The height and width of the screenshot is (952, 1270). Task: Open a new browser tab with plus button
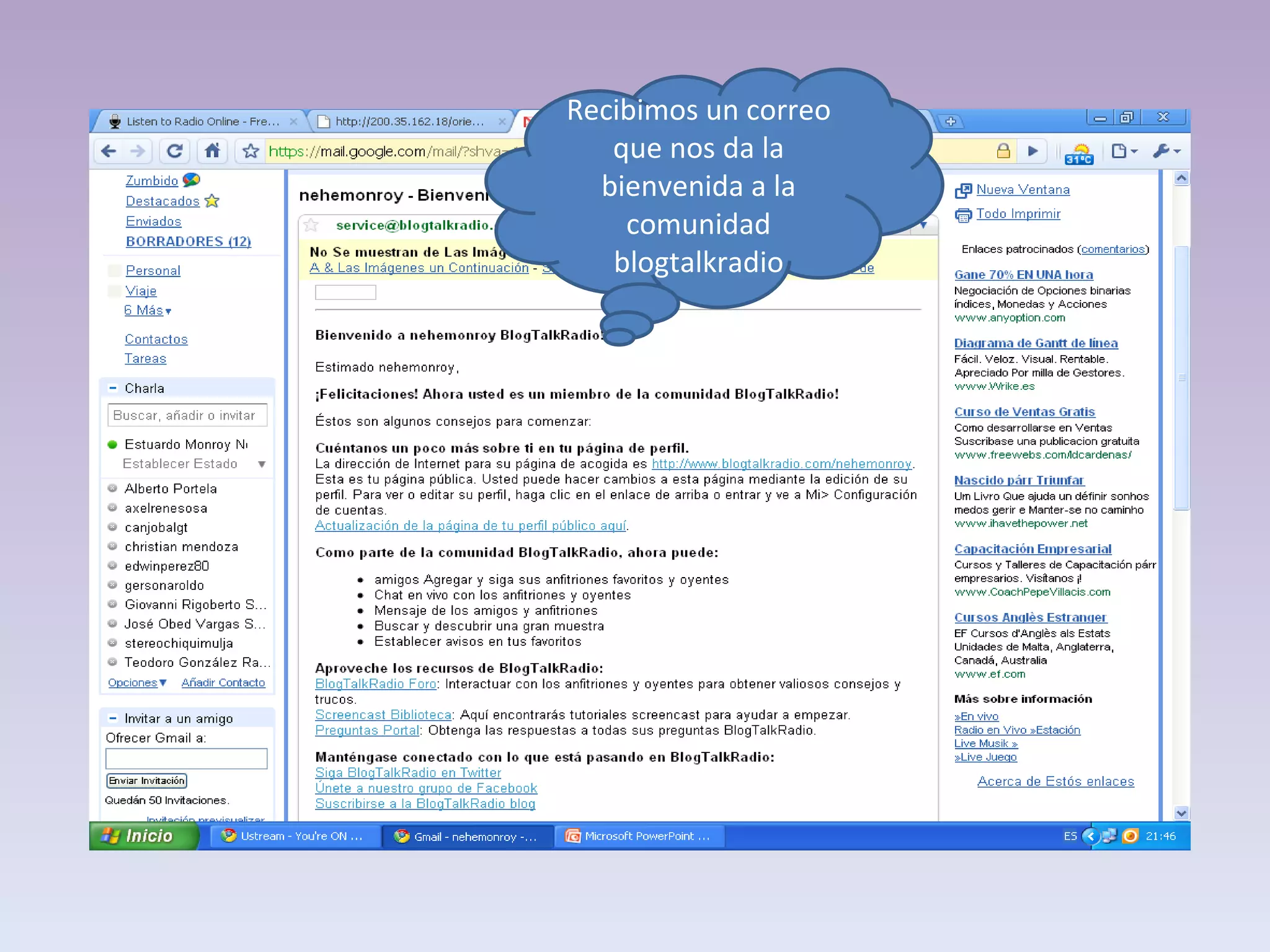tap(951, 121)
